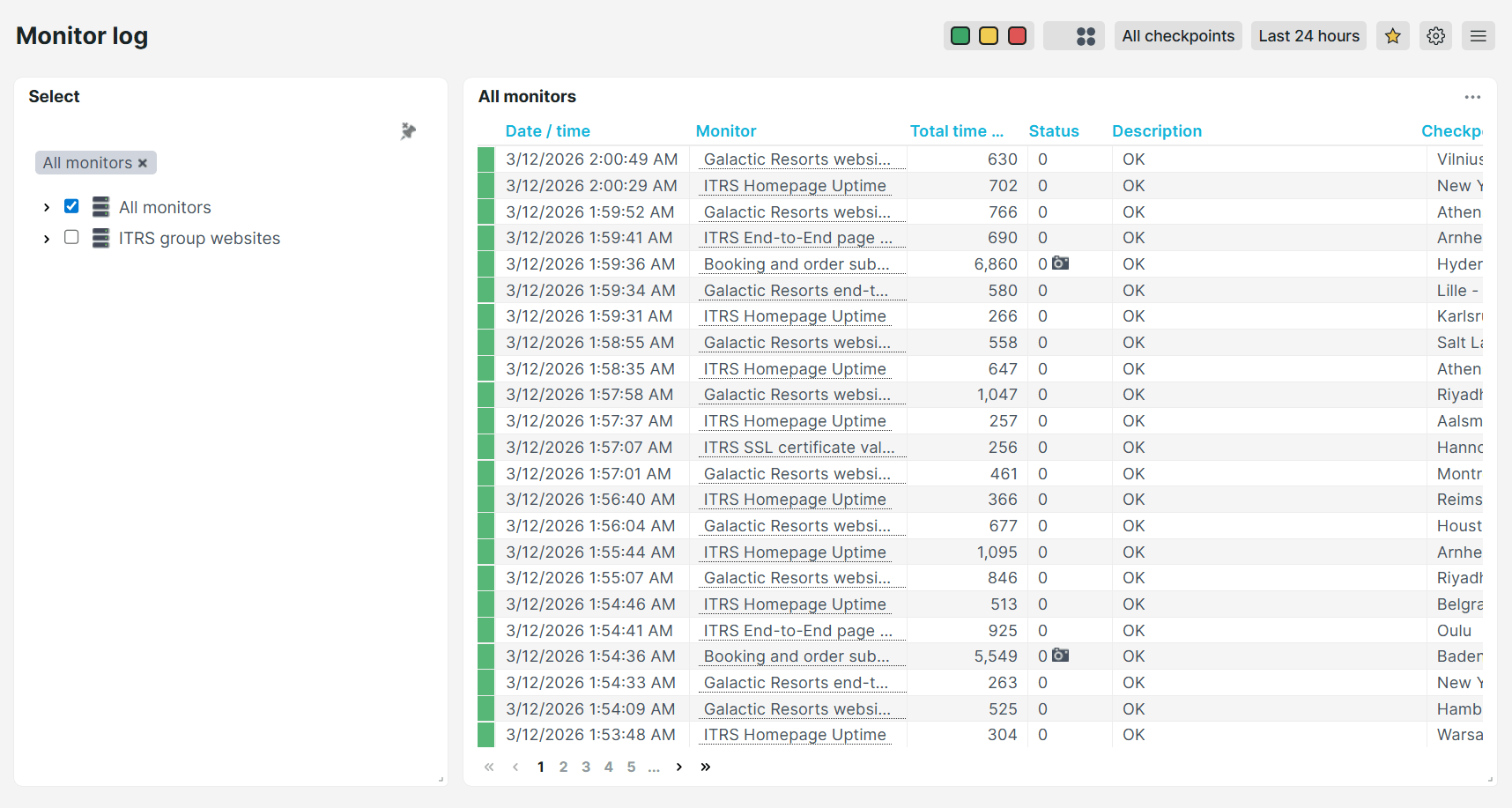Uncheck the All monitors checkbox

[71, 205]
